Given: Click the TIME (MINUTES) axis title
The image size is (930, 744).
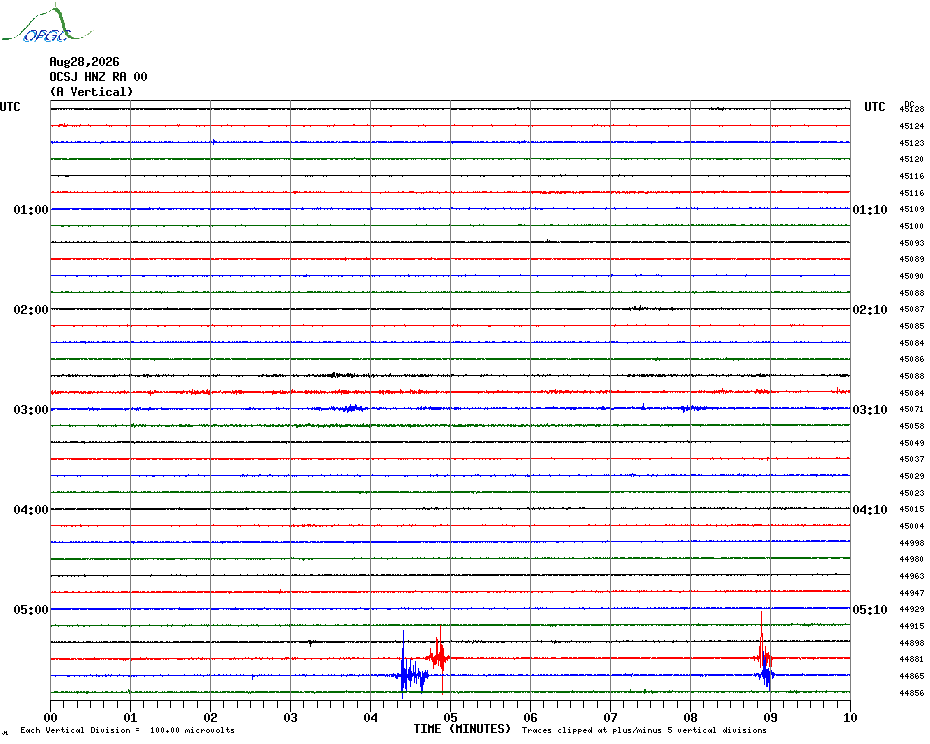Looking at the screenshot, I should pos(462,729).
